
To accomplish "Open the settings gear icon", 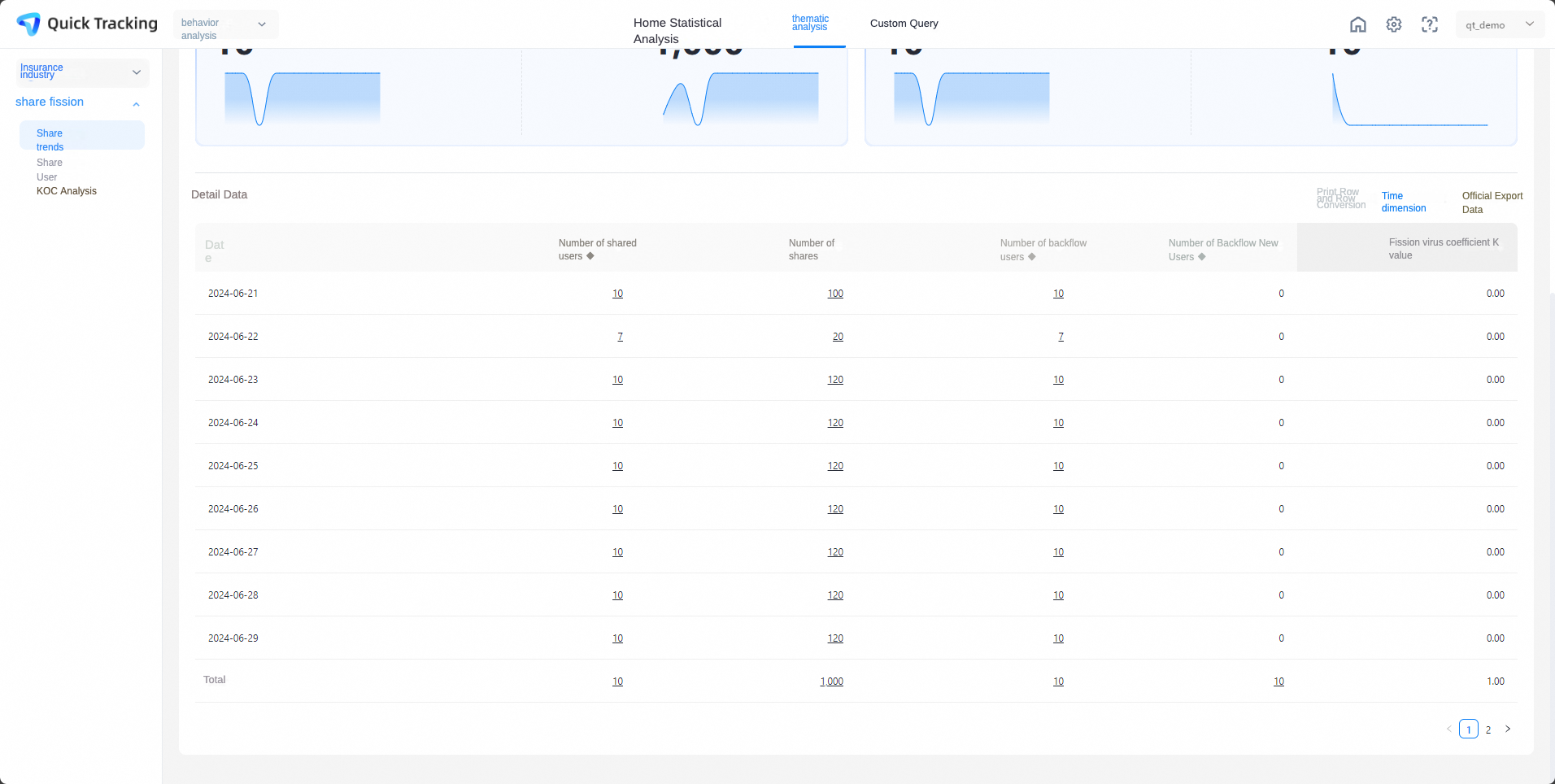I will (1394, 24).
